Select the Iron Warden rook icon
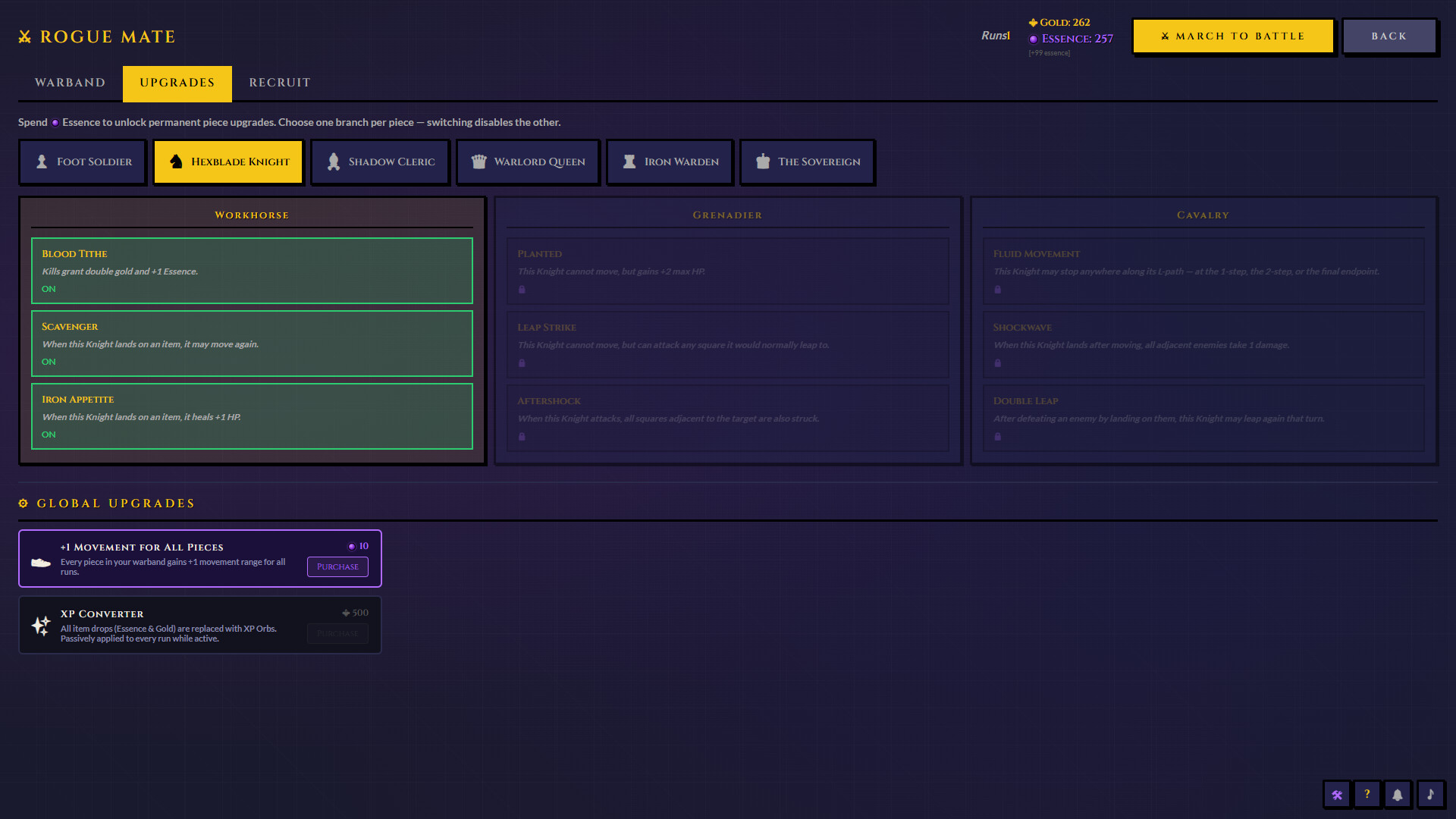This screenshot has height=819, width=1456. click(x=629, y=162)
